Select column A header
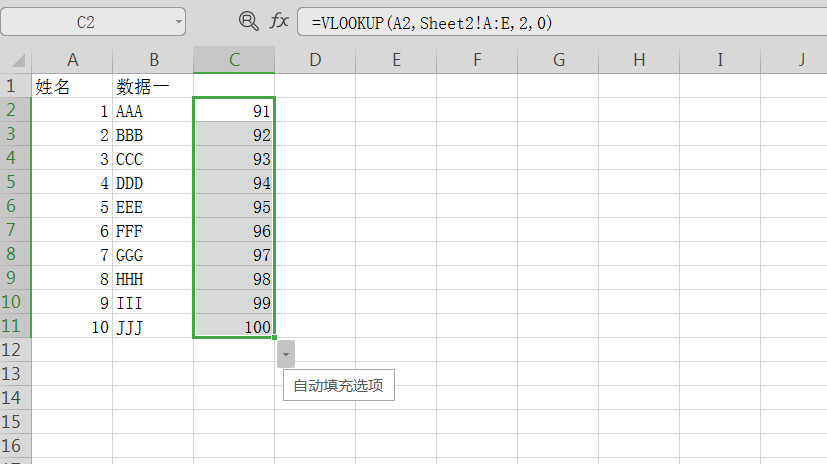 click(72, 60)
